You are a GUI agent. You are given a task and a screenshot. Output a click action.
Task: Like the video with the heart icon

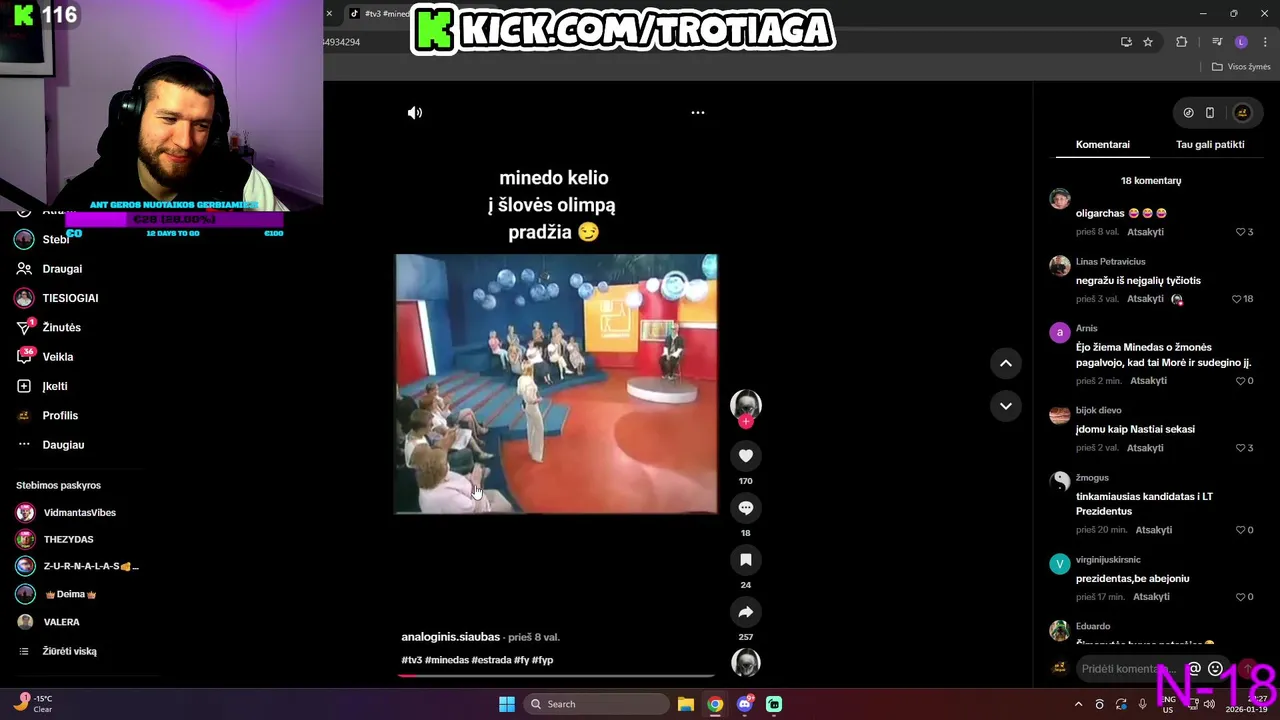[x=746, y=456]
